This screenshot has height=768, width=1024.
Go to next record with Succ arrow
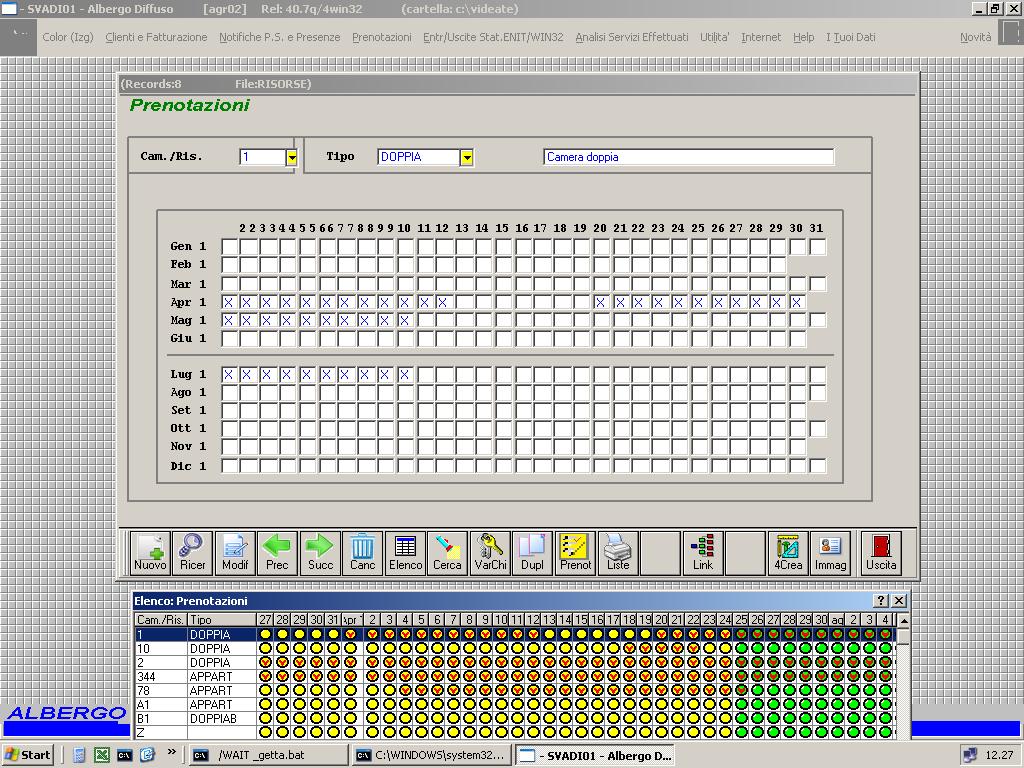click(x=320, y=553)
